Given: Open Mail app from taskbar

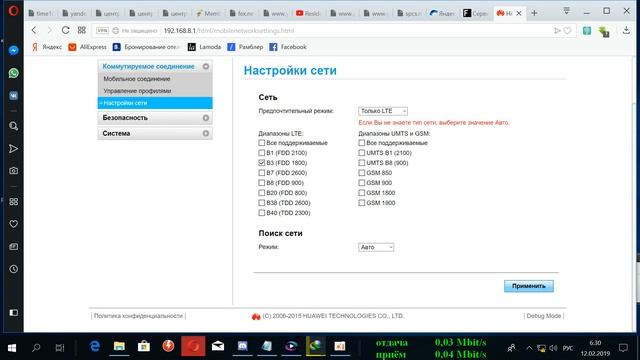Looking at the screenshot, I should click(218, 347).
